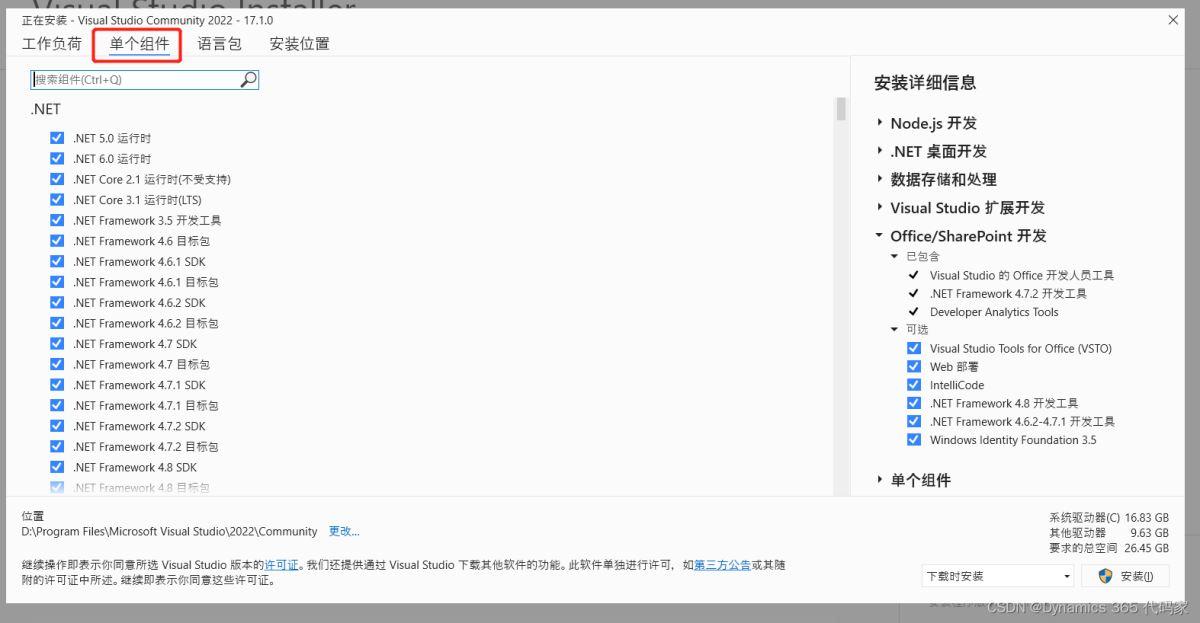
Task: Uncheck .NET Framework 4.7.2 目标包
Action: 57,446
